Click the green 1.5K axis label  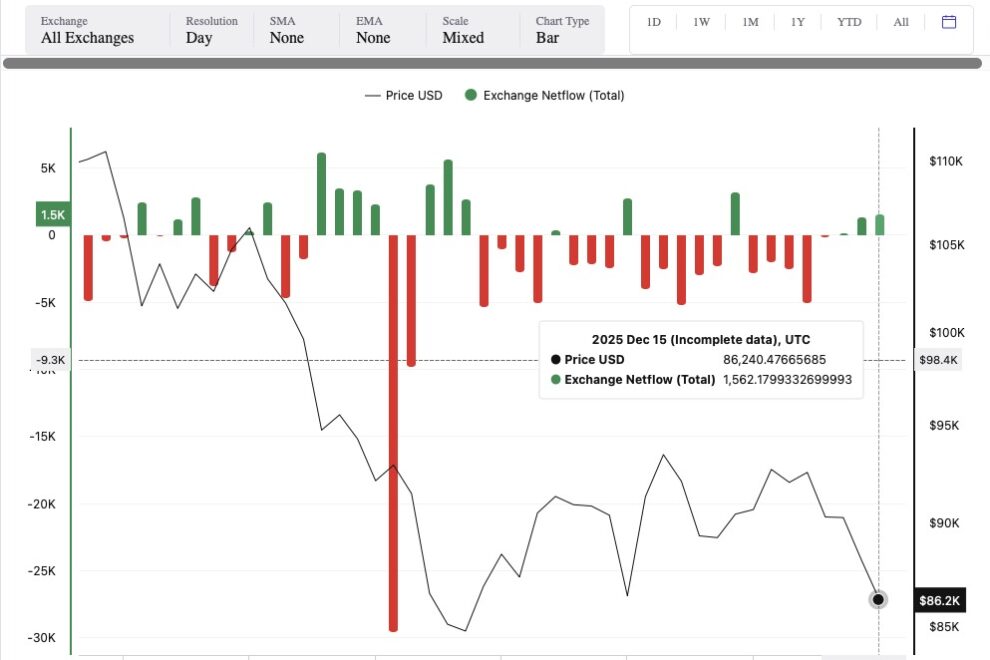click(x=52, y=214)
